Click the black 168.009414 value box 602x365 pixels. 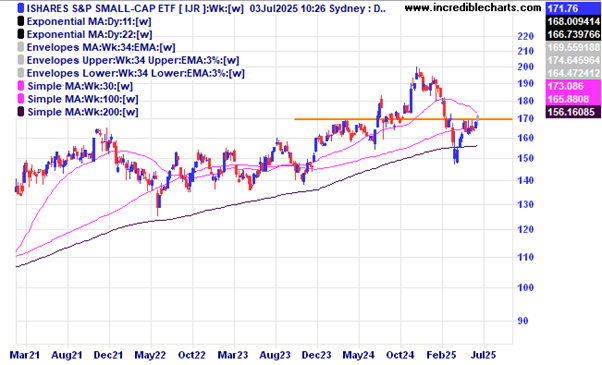click(573, 21)
